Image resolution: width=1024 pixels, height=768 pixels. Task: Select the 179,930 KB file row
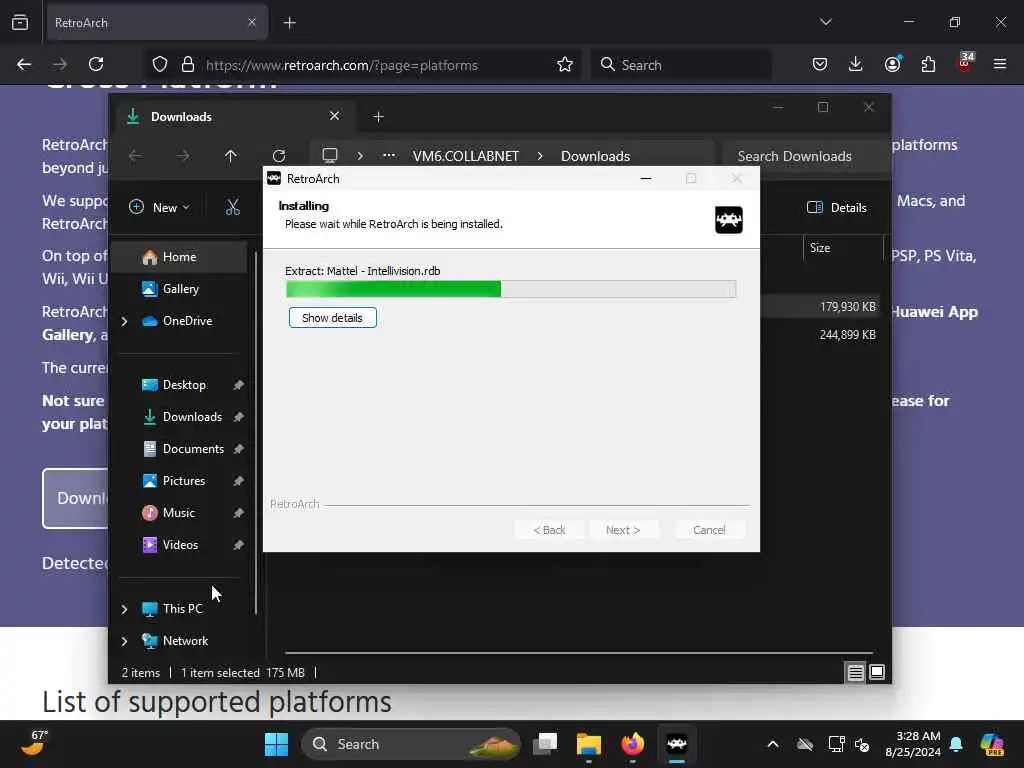click(824, 306)
